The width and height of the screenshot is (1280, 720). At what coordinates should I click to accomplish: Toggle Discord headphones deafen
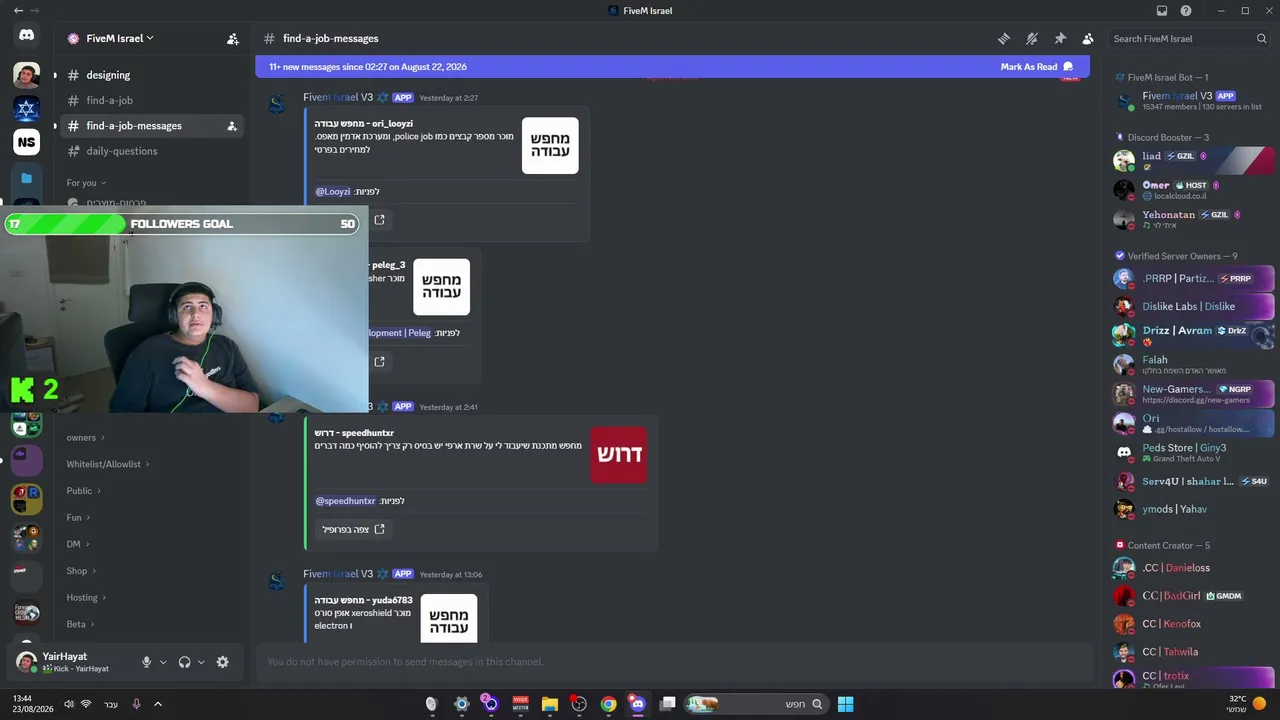tap(184, 662)
